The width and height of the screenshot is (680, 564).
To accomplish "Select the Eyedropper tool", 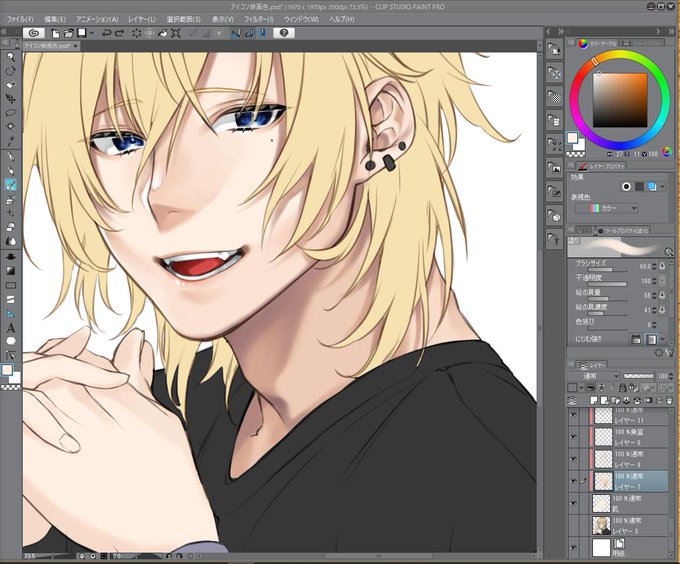I will (x=10, y=141).
